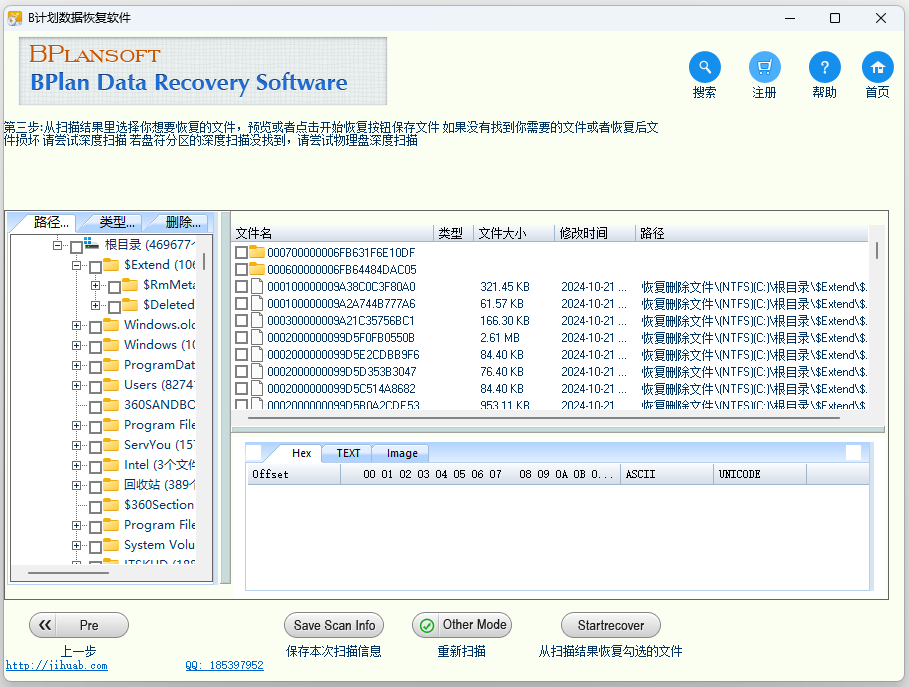The image size is (909, 687).
Task: Switch to the TEXT preview tab
Action: [348, 453]
